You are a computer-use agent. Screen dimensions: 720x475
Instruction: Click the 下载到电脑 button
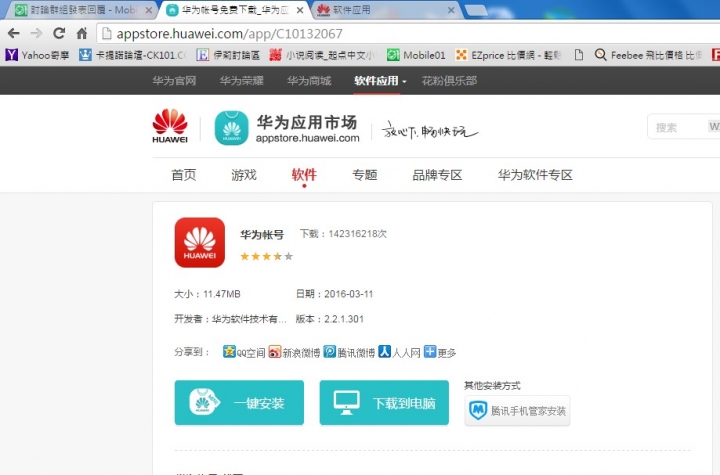(384, 403)
